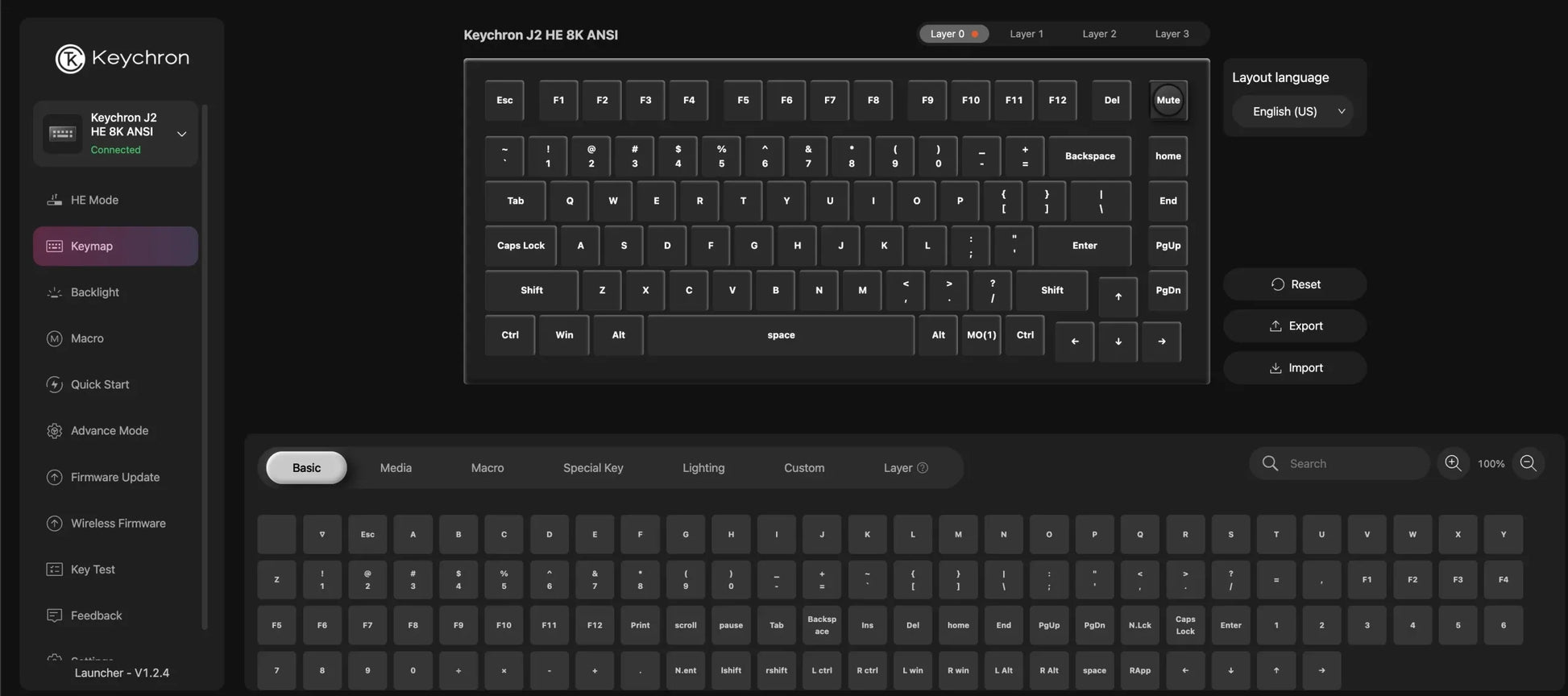The height and width of the screenshot is (696, 1568).
Task: Click the Import button
Action: coord(1295,368)
